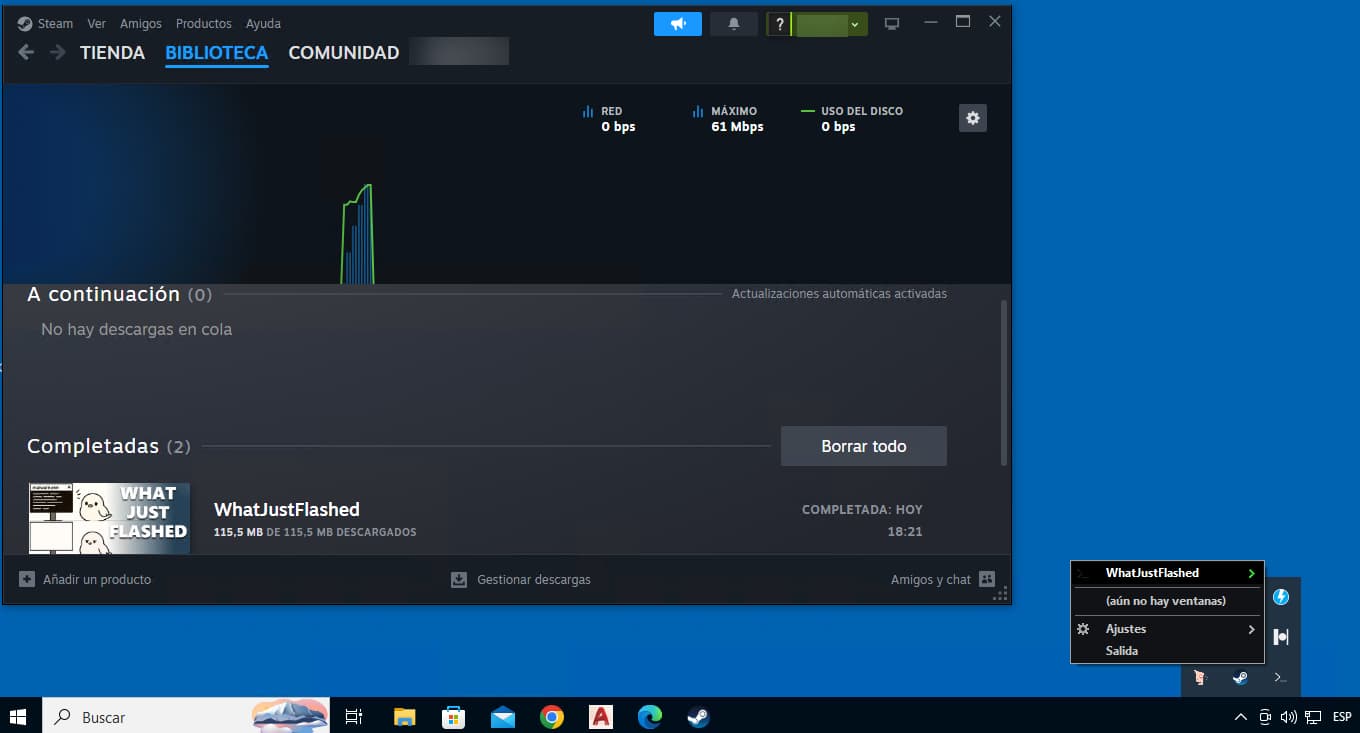This screenshot has width=1360, height=733.
Task: Go forward with the right arrow
Action: pos(58,52)
